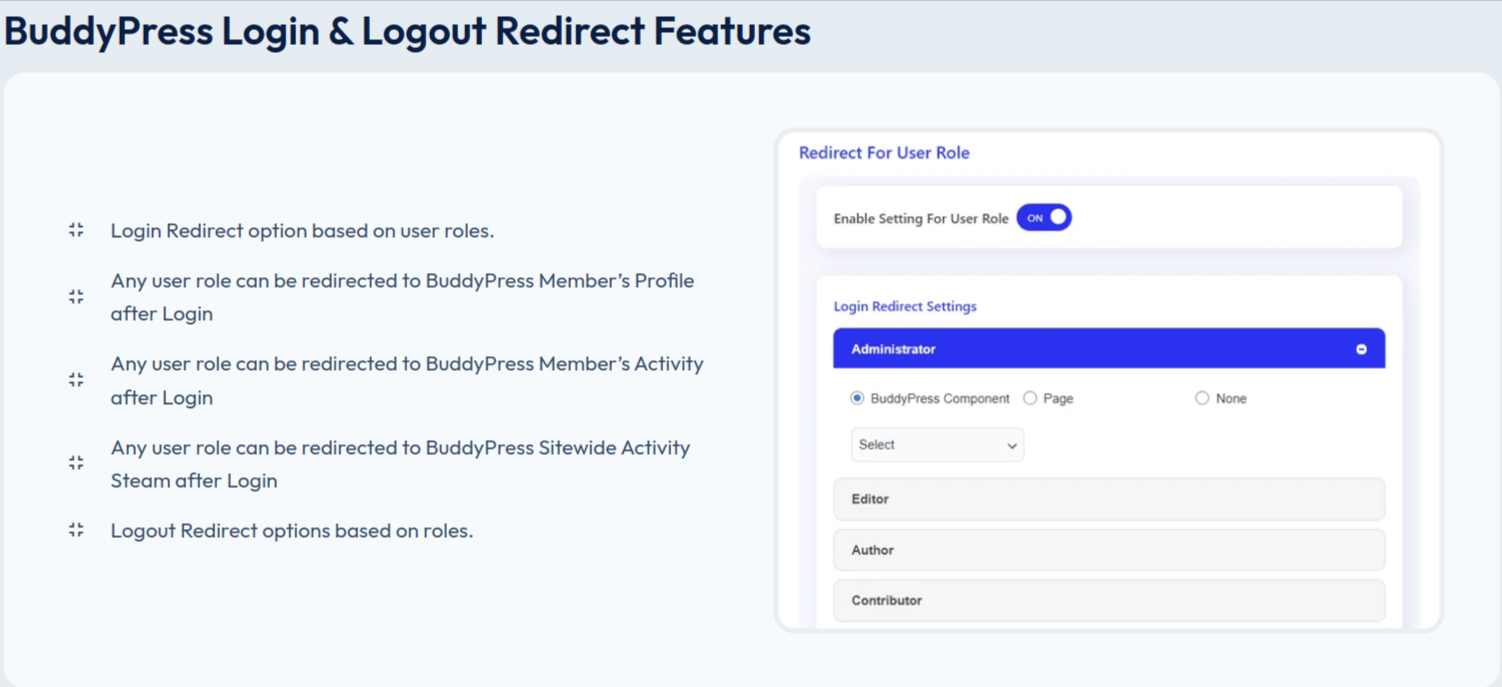Click the Redirect For User Role heading
Screen dimensions: 1502x687
click(884, 153)
